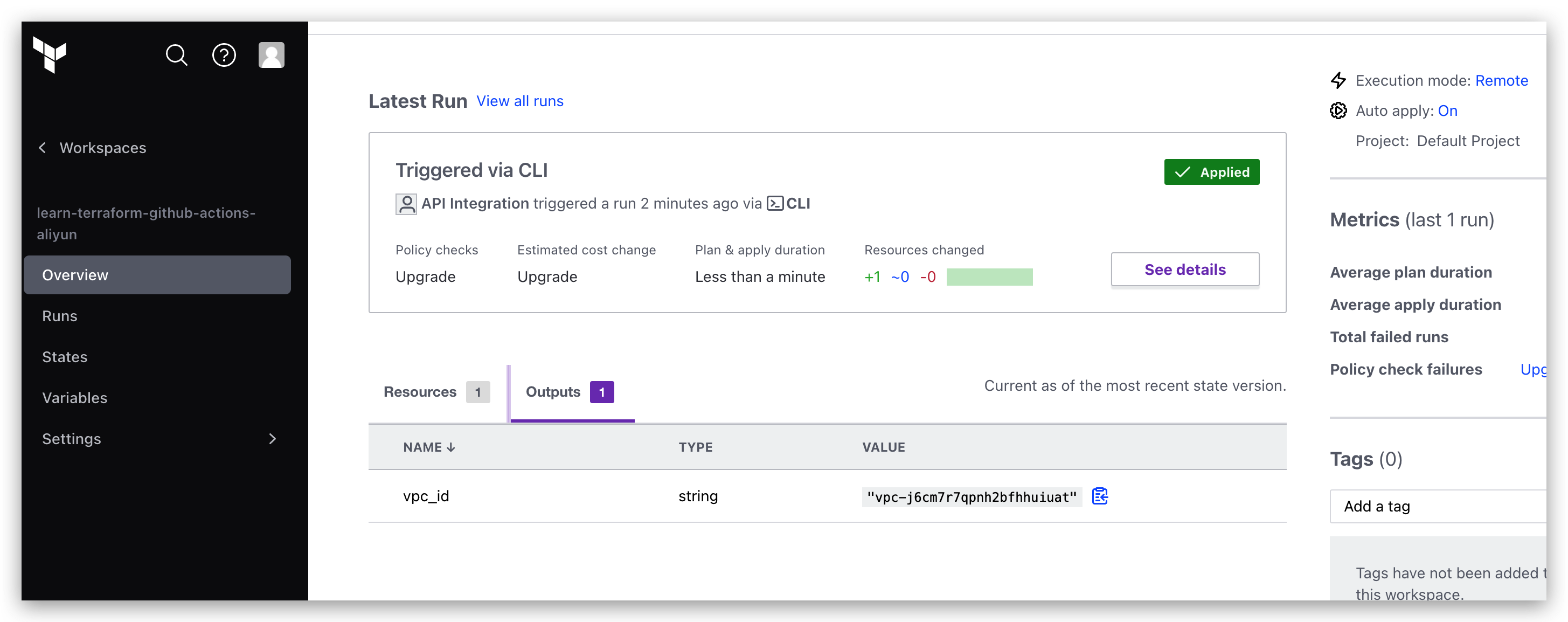Click the API Integration user avatar icon
Image resolution: width=1568 pixels, height=622 pixels.
406,204
